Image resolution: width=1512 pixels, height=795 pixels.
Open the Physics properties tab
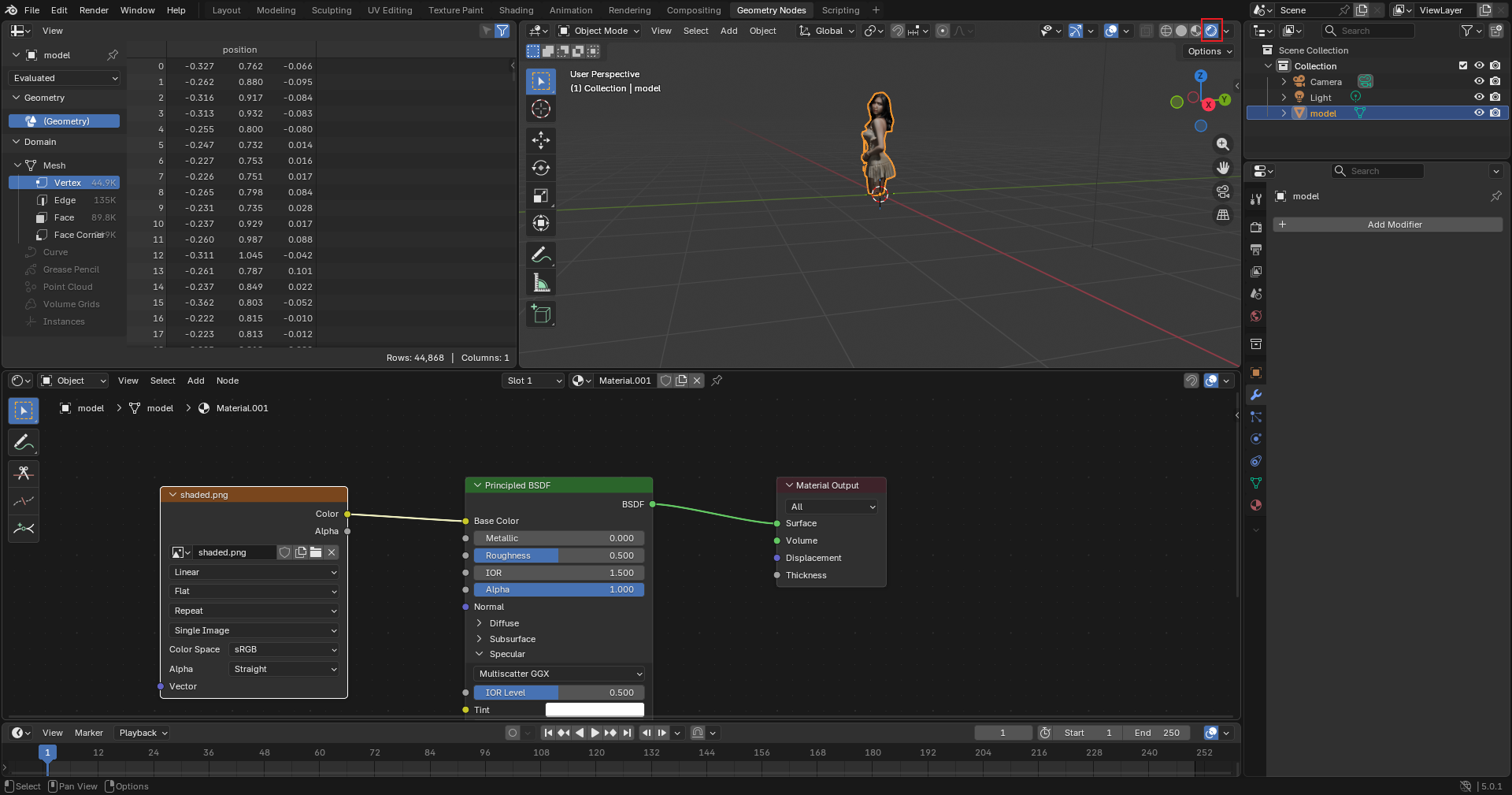tap(1256, 439)
